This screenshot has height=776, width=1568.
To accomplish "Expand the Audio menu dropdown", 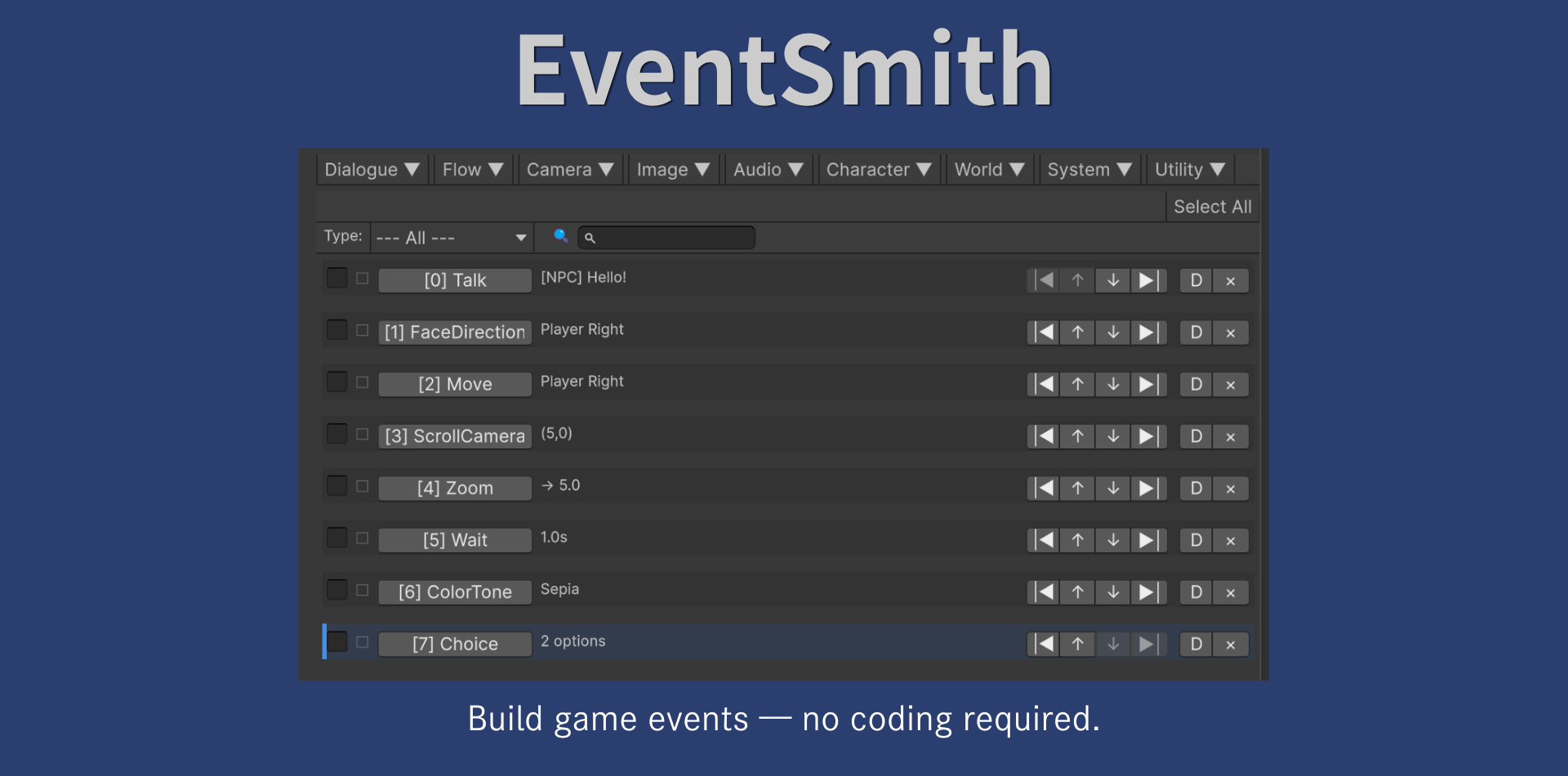I will click(768, 169).
